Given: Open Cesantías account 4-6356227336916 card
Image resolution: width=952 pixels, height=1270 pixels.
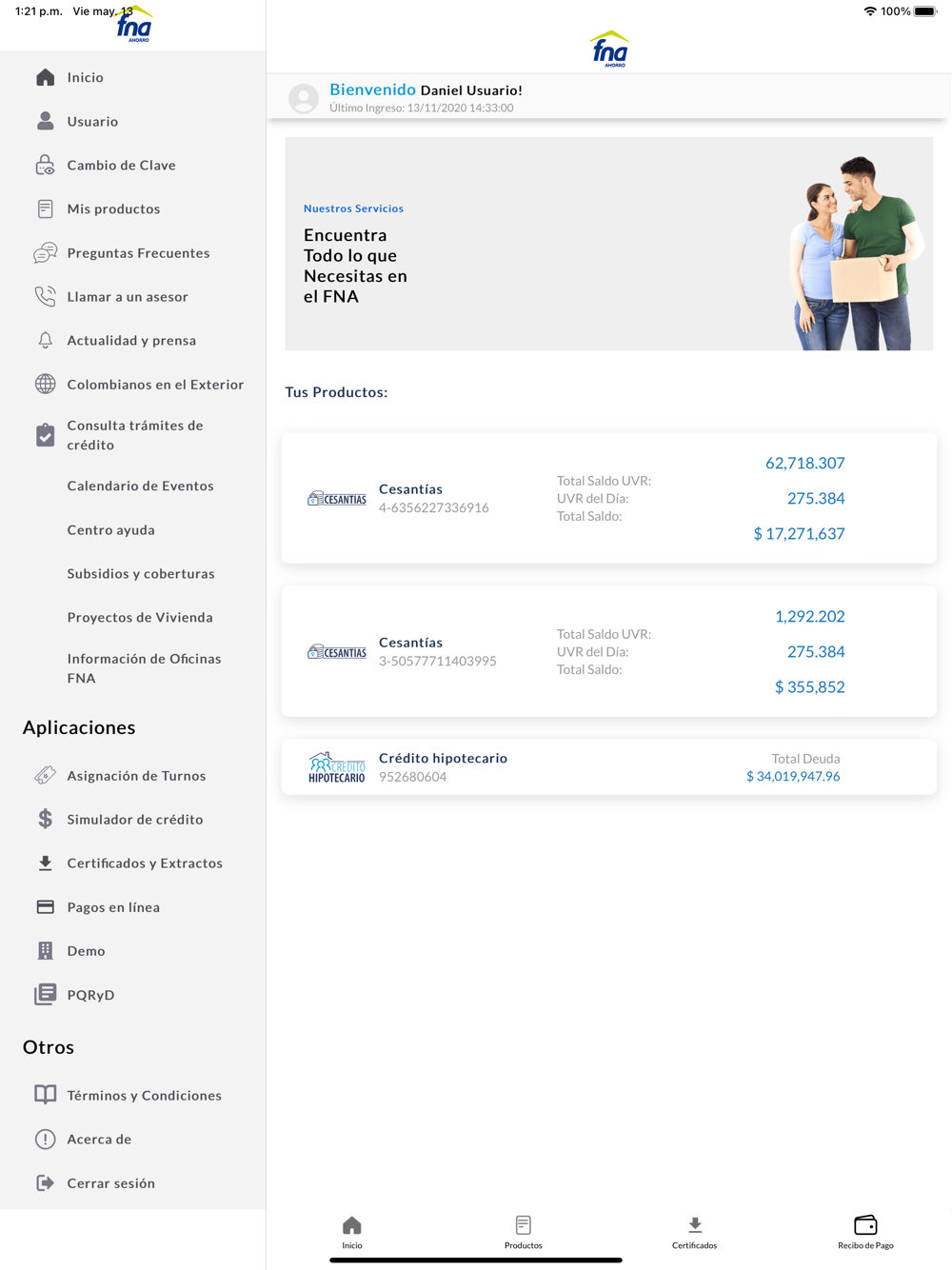Looking at the screenshot, I should [609, 498].
